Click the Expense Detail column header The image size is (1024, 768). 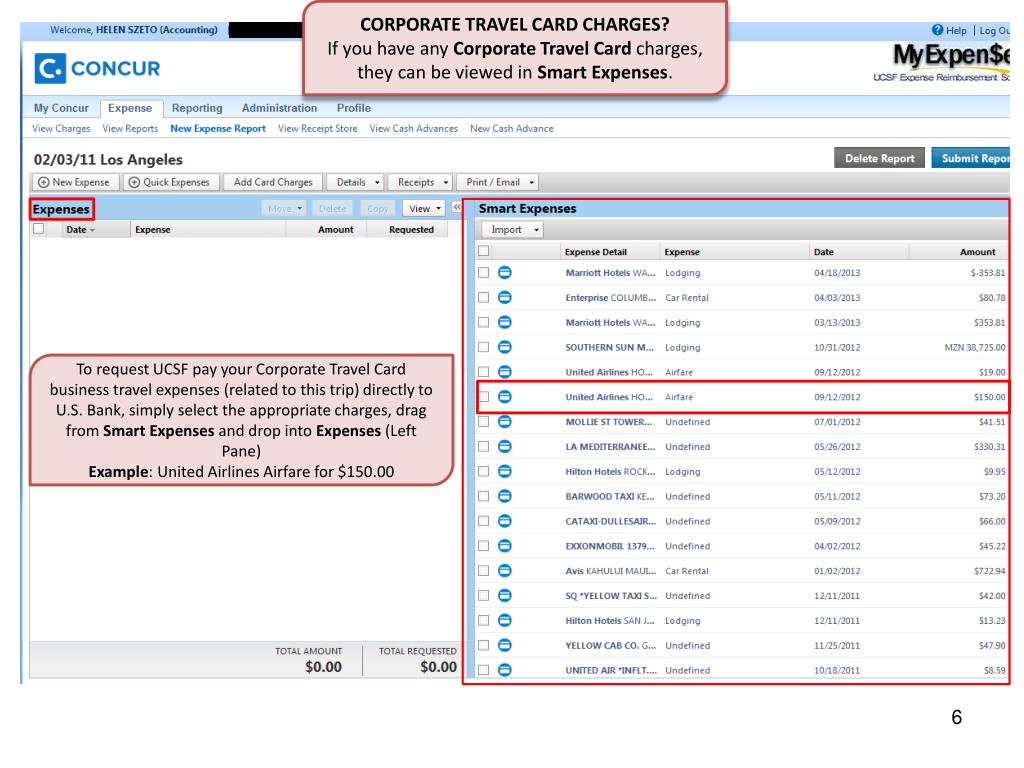(596, 252)
